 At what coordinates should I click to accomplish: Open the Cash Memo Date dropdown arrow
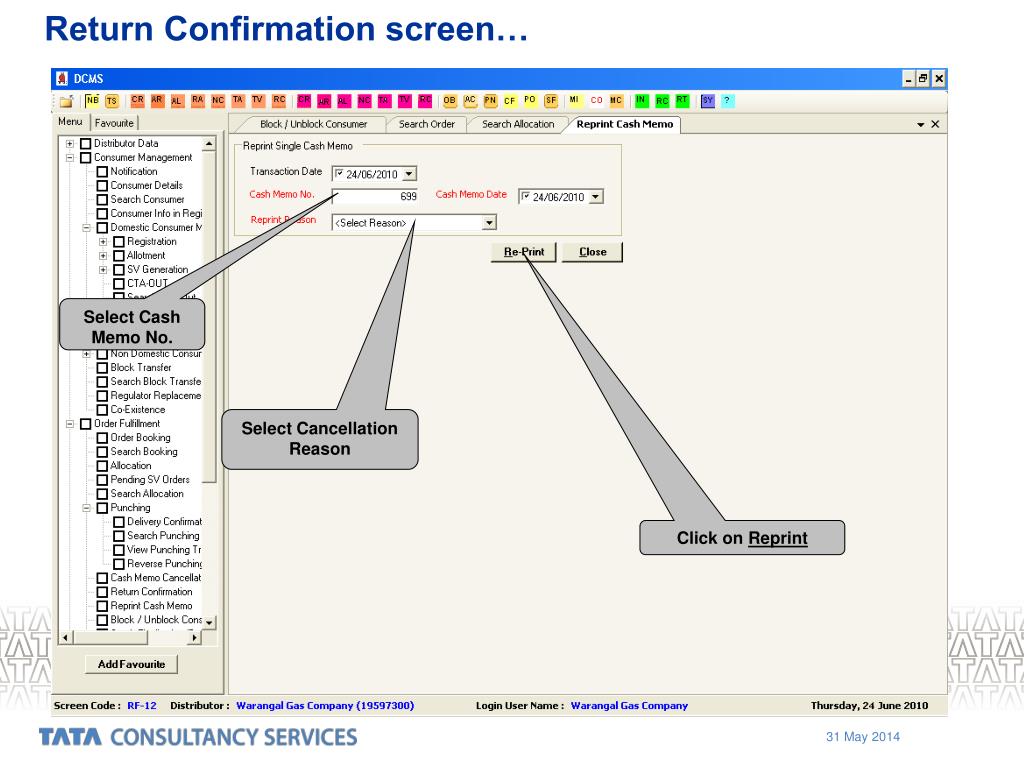(596, 197)
